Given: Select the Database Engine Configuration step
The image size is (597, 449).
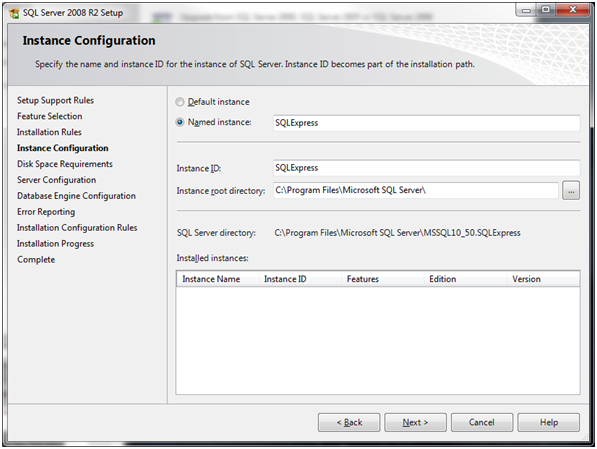Looking at the screenshot, I should 76,196.
